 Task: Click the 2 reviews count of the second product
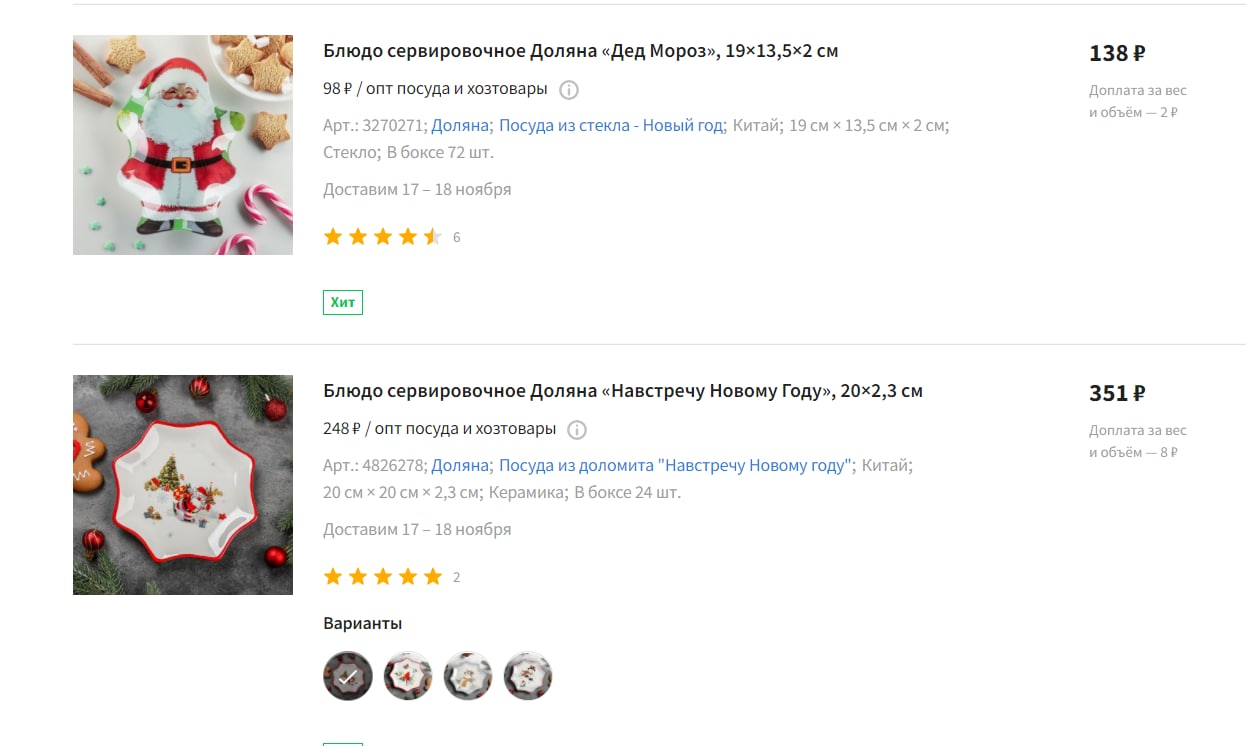click(x=457, y=578)
